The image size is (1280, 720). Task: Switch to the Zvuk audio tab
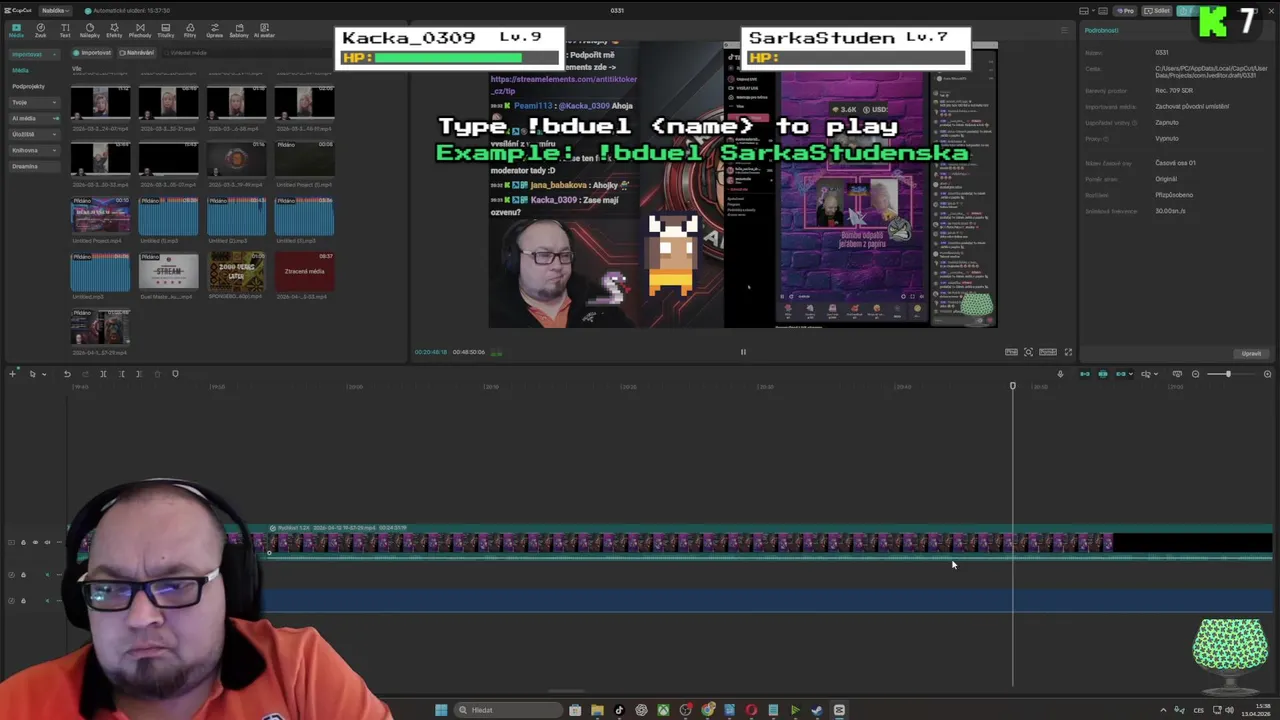point(40,30)
